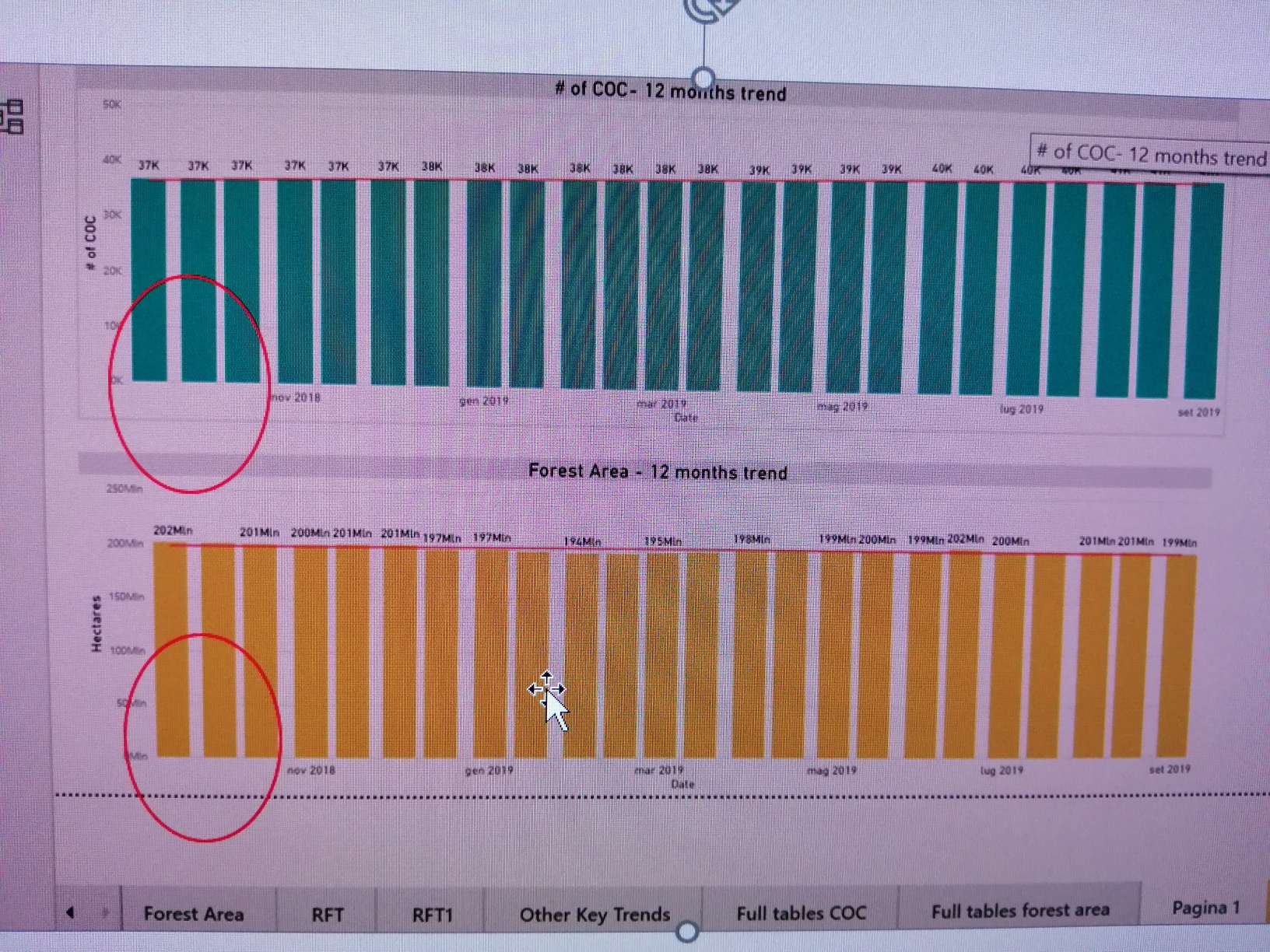Click the '# of COC' vertical axis title
Viewport: 1270px width, 952px height.
pos(91,242)
